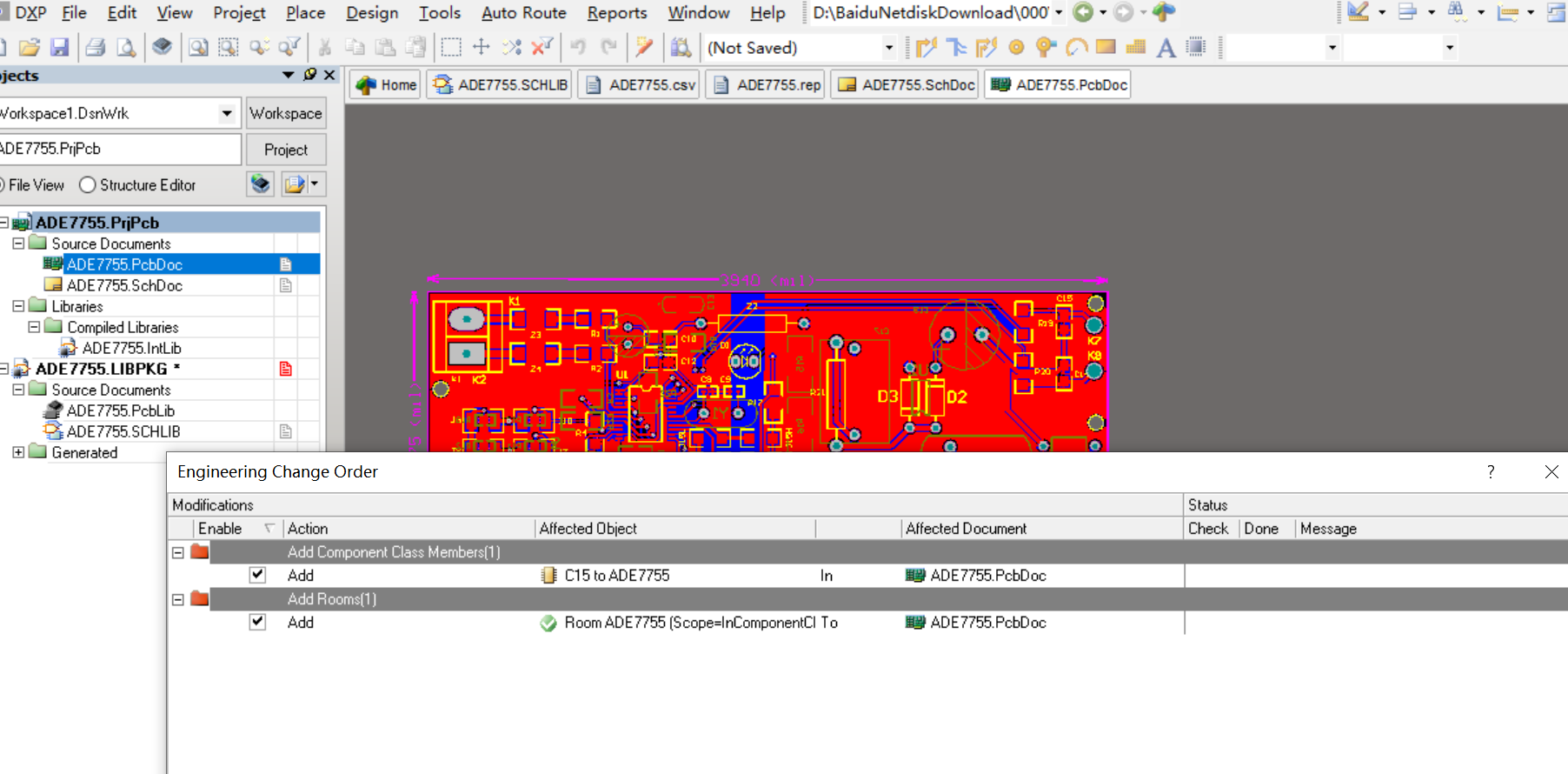This screenshot has height=774, width=1568.
Task: Collapse the Add Component Class Members group
Action: (x=178, y=552)
